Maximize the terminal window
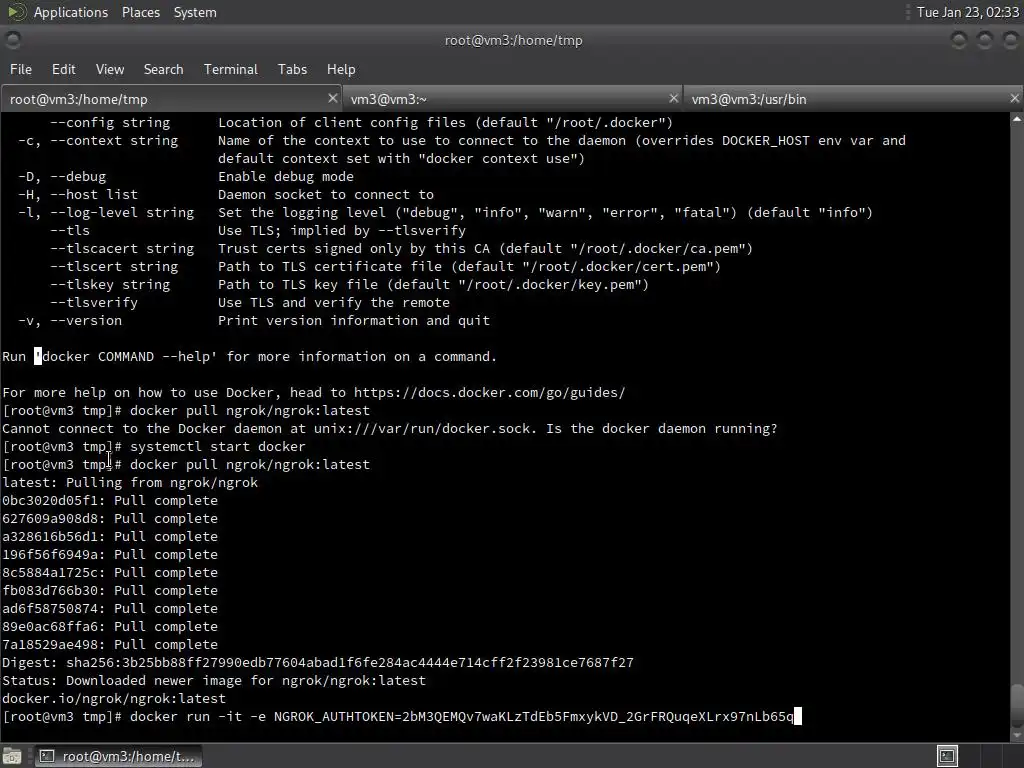Viewport: 1024px width, 768px height. pyautogui.click(x=984, y=40)
